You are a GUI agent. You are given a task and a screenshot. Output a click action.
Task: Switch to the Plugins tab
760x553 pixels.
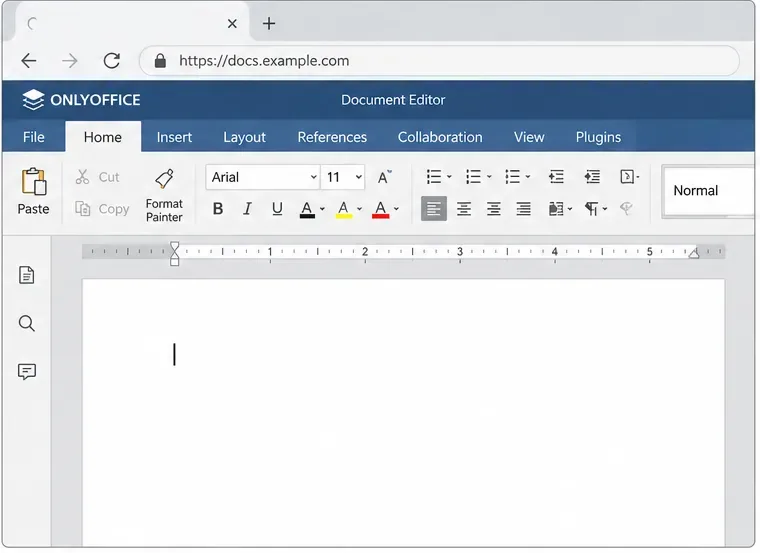click(x=598, y=137)
